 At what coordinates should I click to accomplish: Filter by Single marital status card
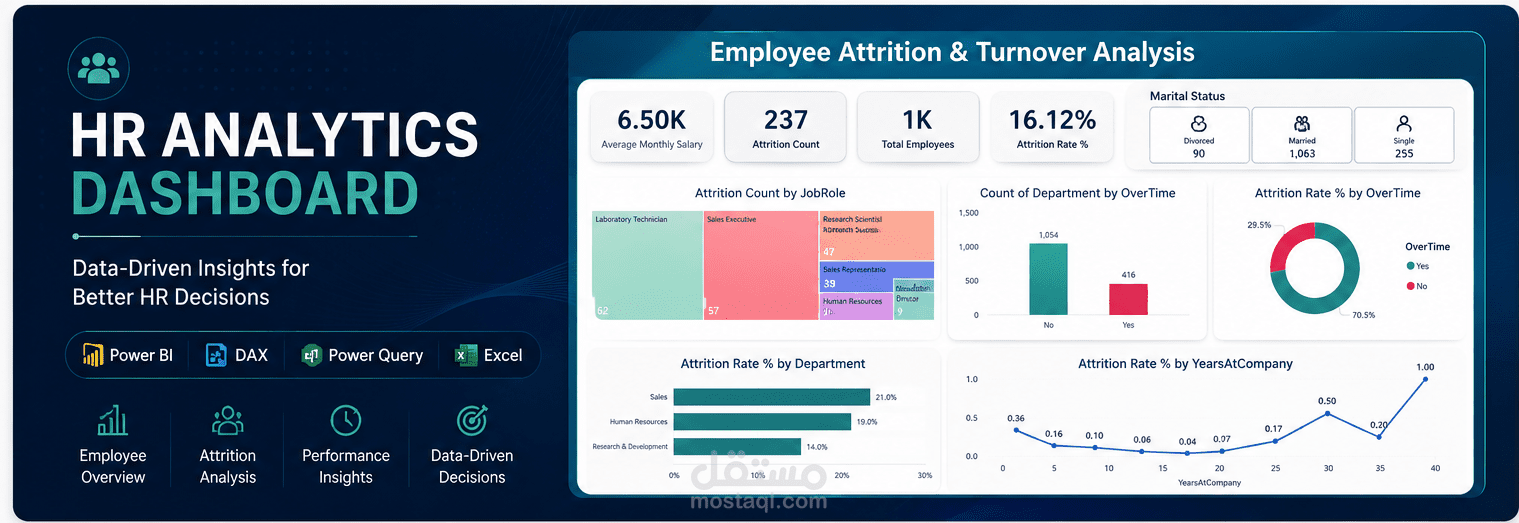click(1404, 135)
